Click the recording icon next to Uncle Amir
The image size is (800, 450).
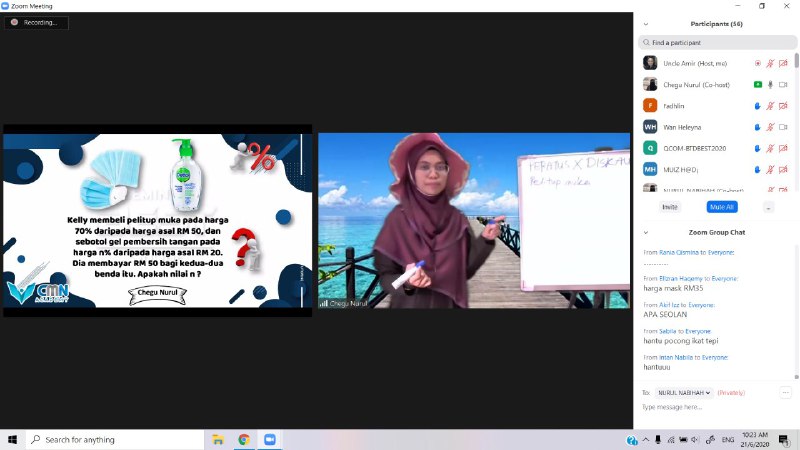[x=757, y=63]
